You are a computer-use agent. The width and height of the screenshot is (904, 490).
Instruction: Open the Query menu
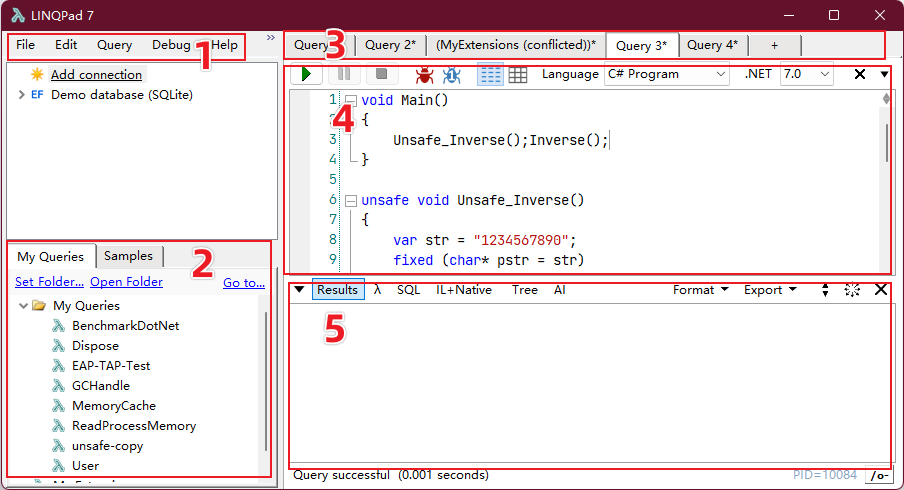click(x=114, y=45)
